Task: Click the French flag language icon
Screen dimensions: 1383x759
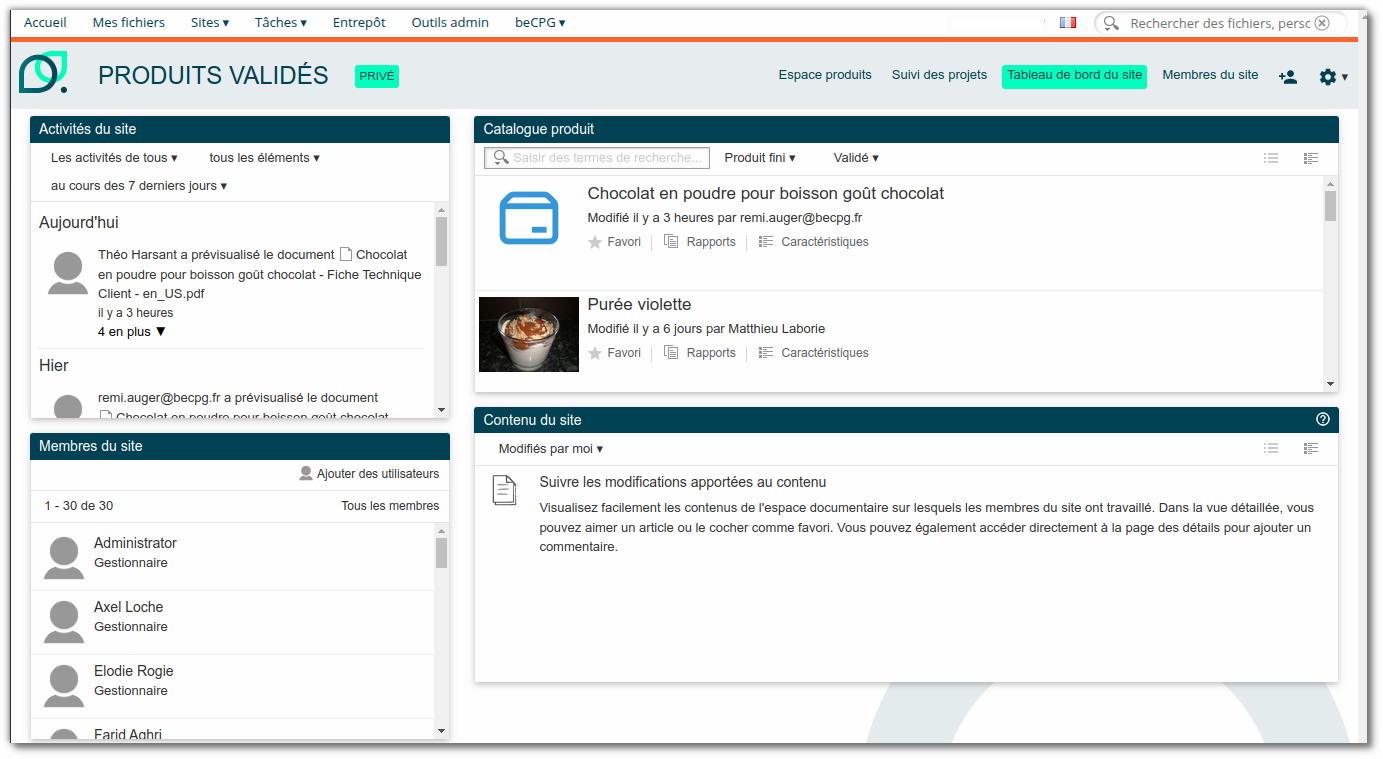Action: pos(1067,21)
